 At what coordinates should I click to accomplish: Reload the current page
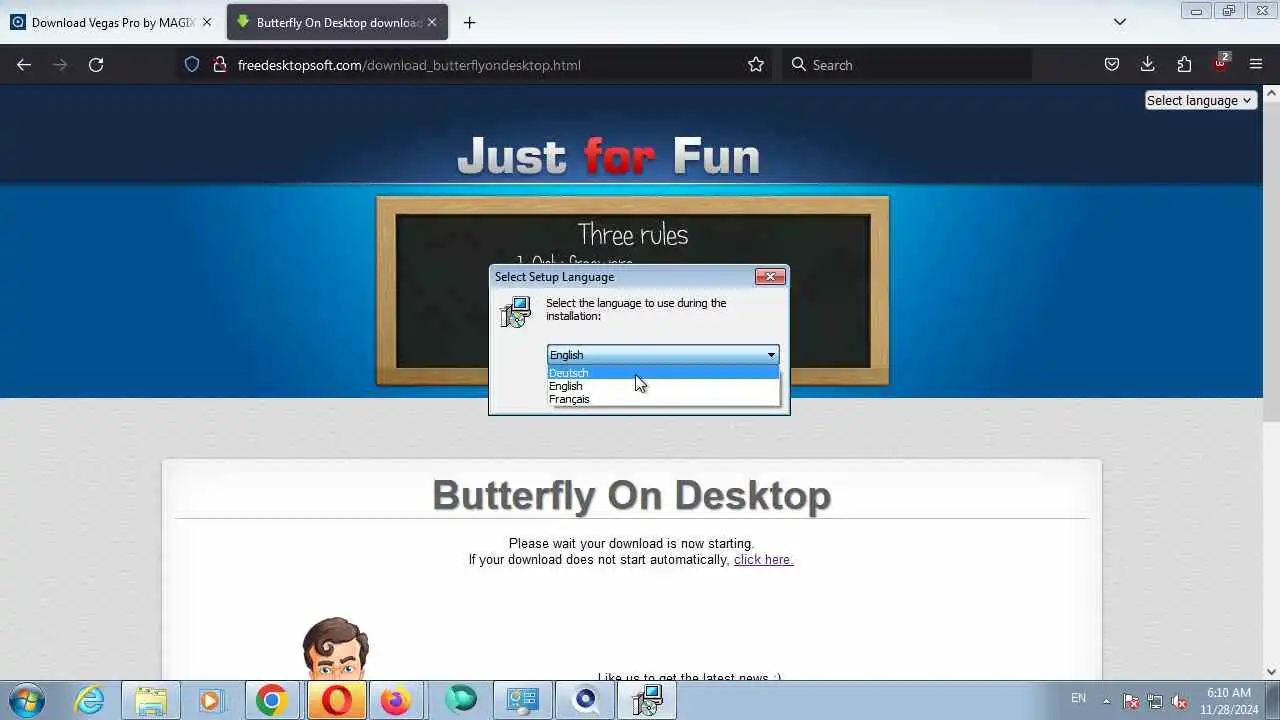pos(96,65)
